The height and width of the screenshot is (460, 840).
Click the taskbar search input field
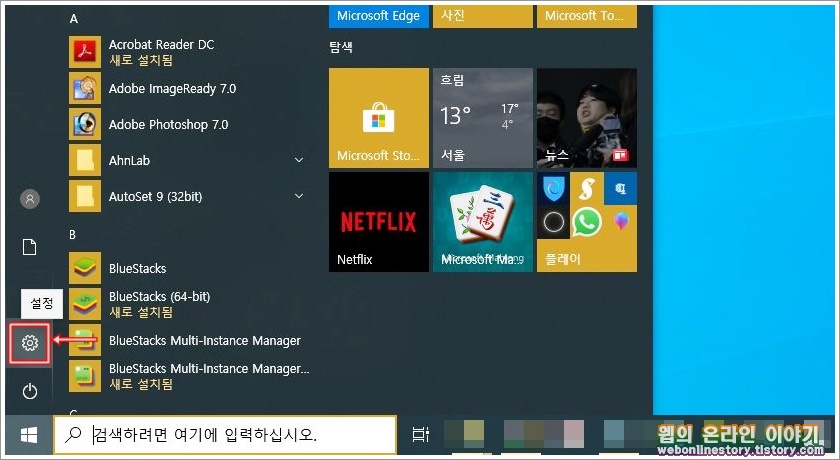(225, 434)
